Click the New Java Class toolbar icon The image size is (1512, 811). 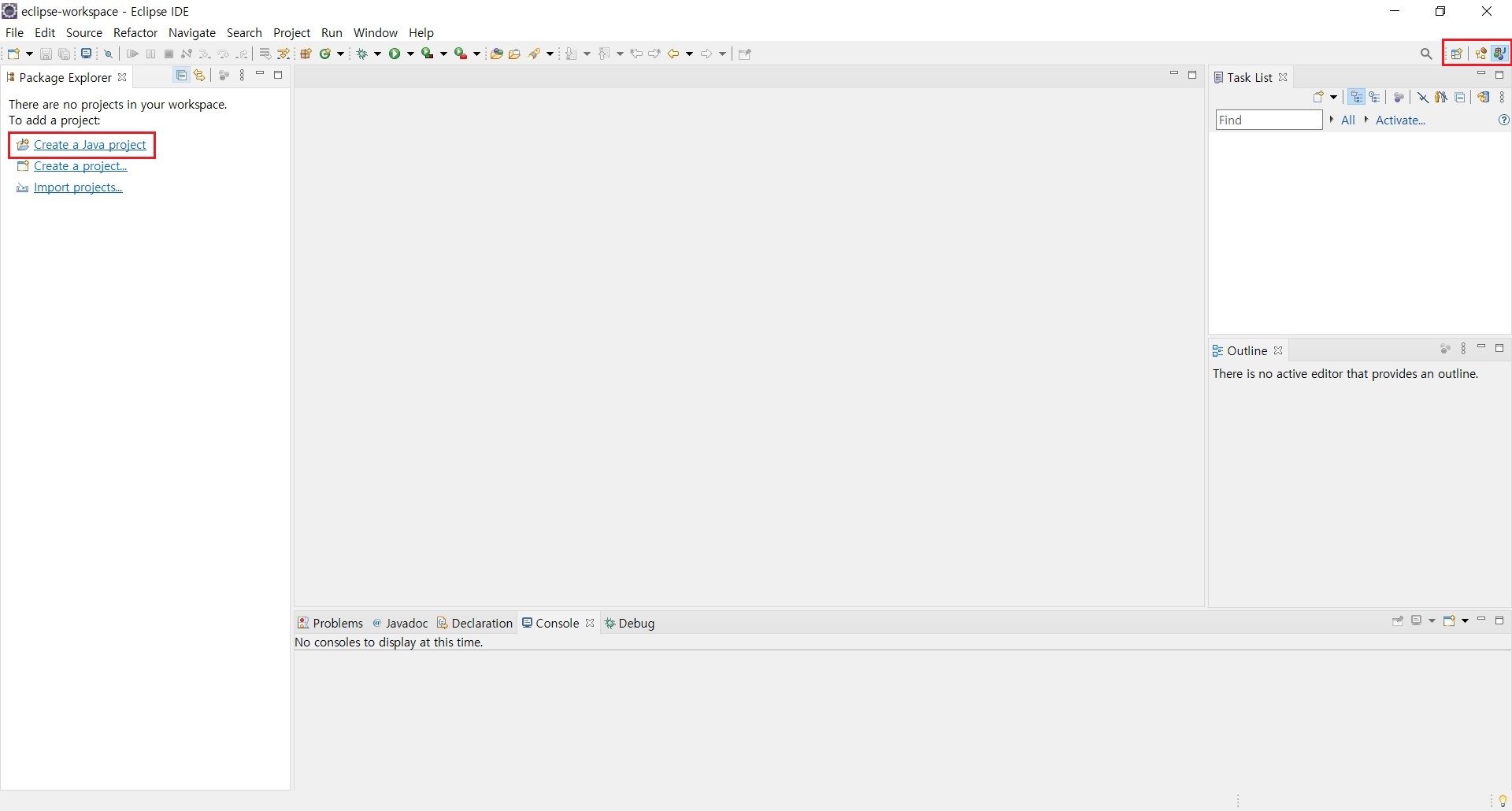point(324,54)
